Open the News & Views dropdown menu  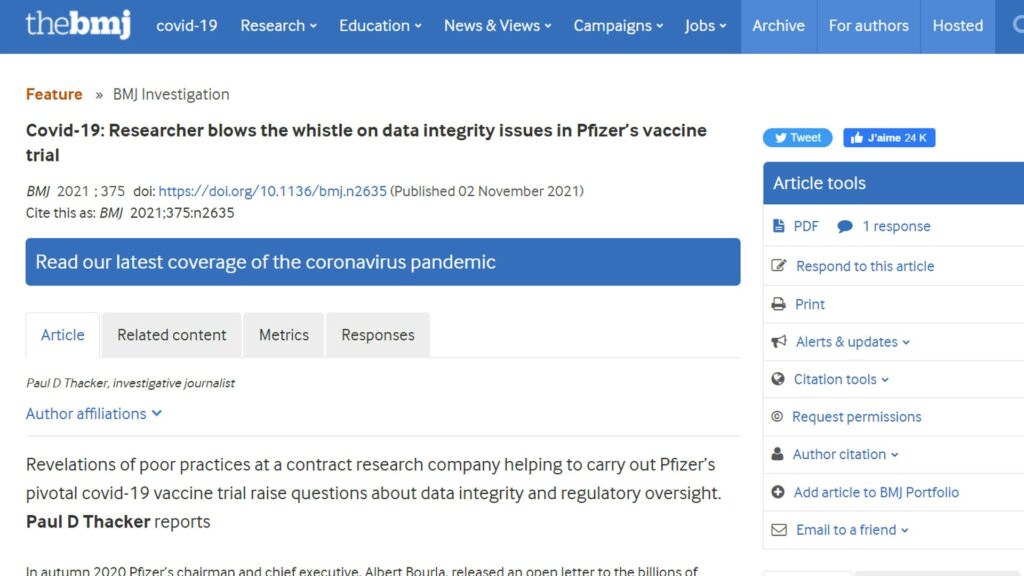point(498,25)
